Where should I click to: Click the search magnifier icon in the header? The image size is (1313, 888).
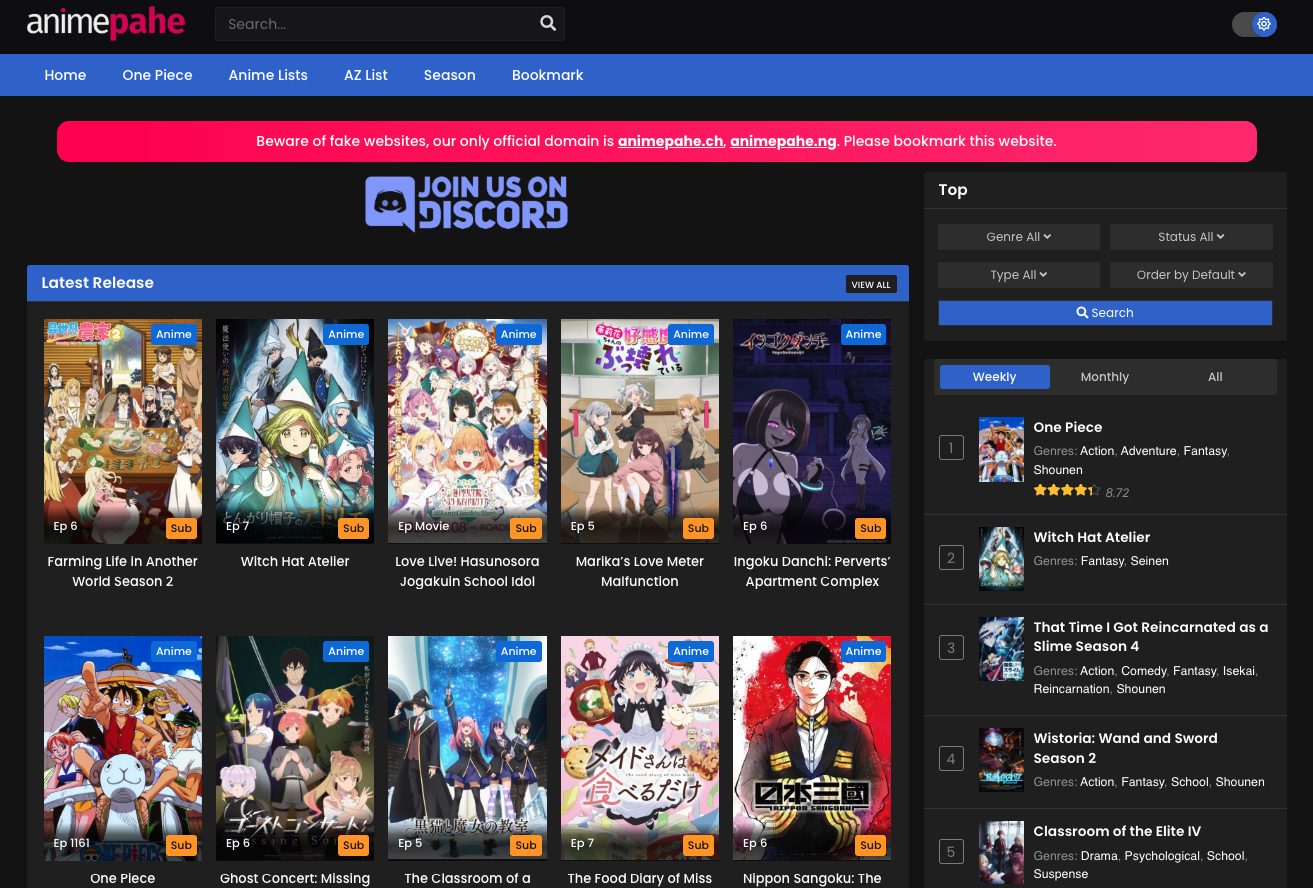[x=548, y=24]
